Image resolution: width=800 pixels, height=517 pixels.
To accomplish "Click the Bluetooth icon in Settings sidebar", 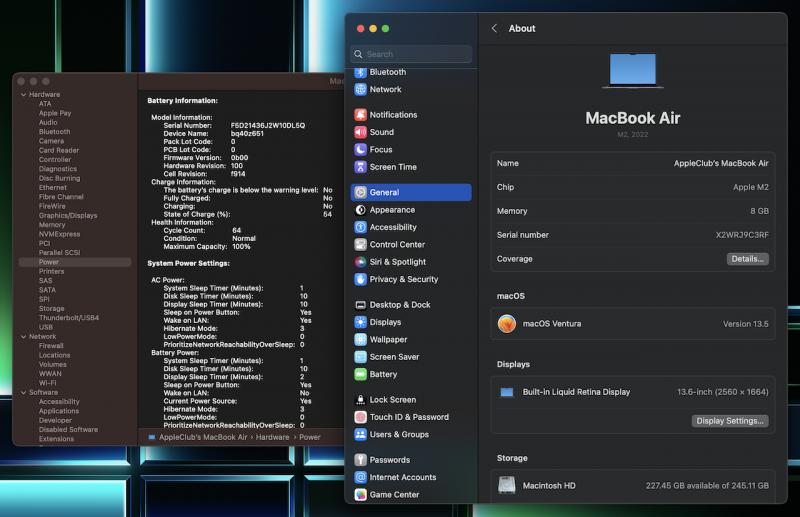I will tap(361, 72).
